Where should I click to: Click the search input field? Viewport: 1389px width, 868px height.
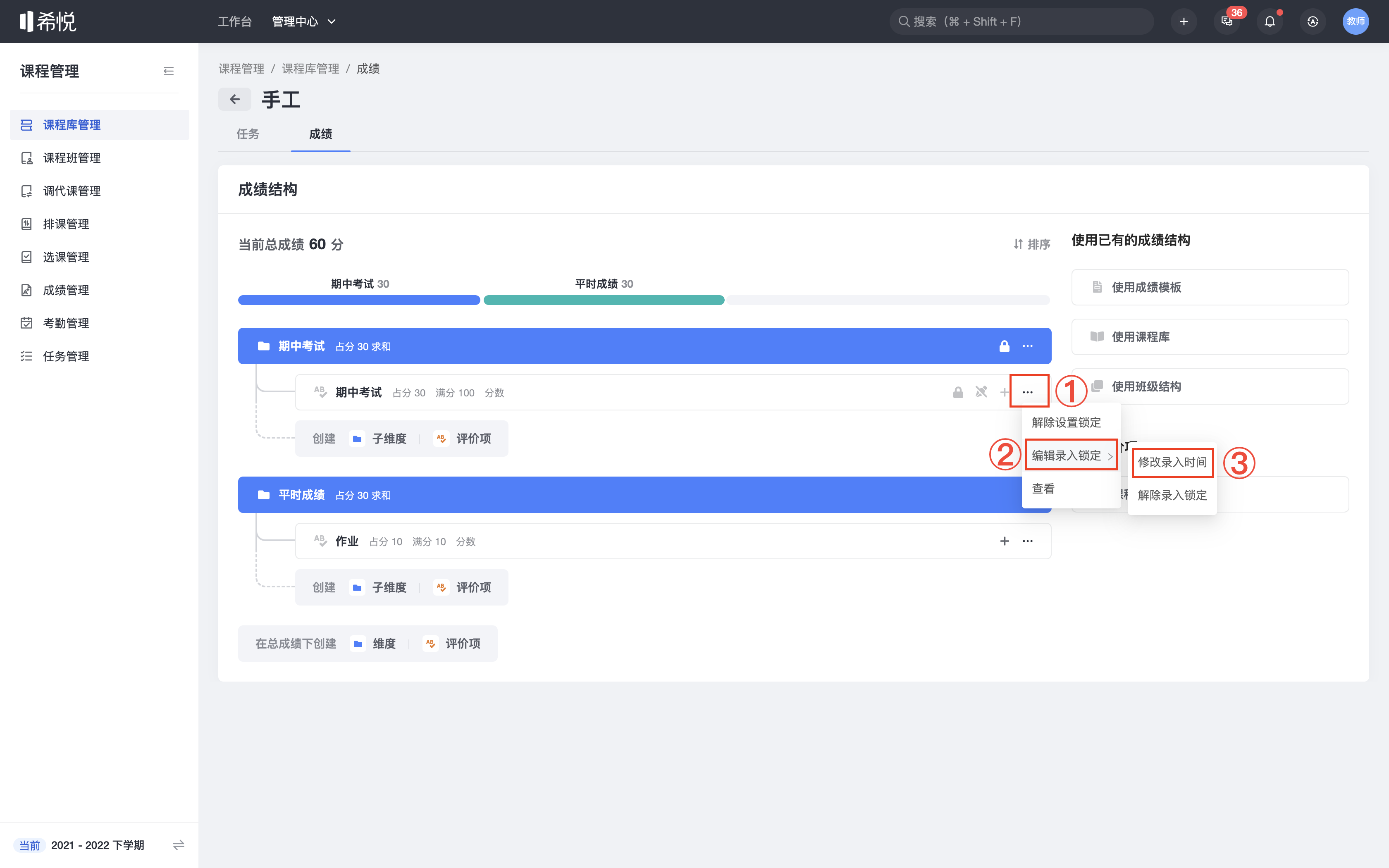click(1021, 21)
